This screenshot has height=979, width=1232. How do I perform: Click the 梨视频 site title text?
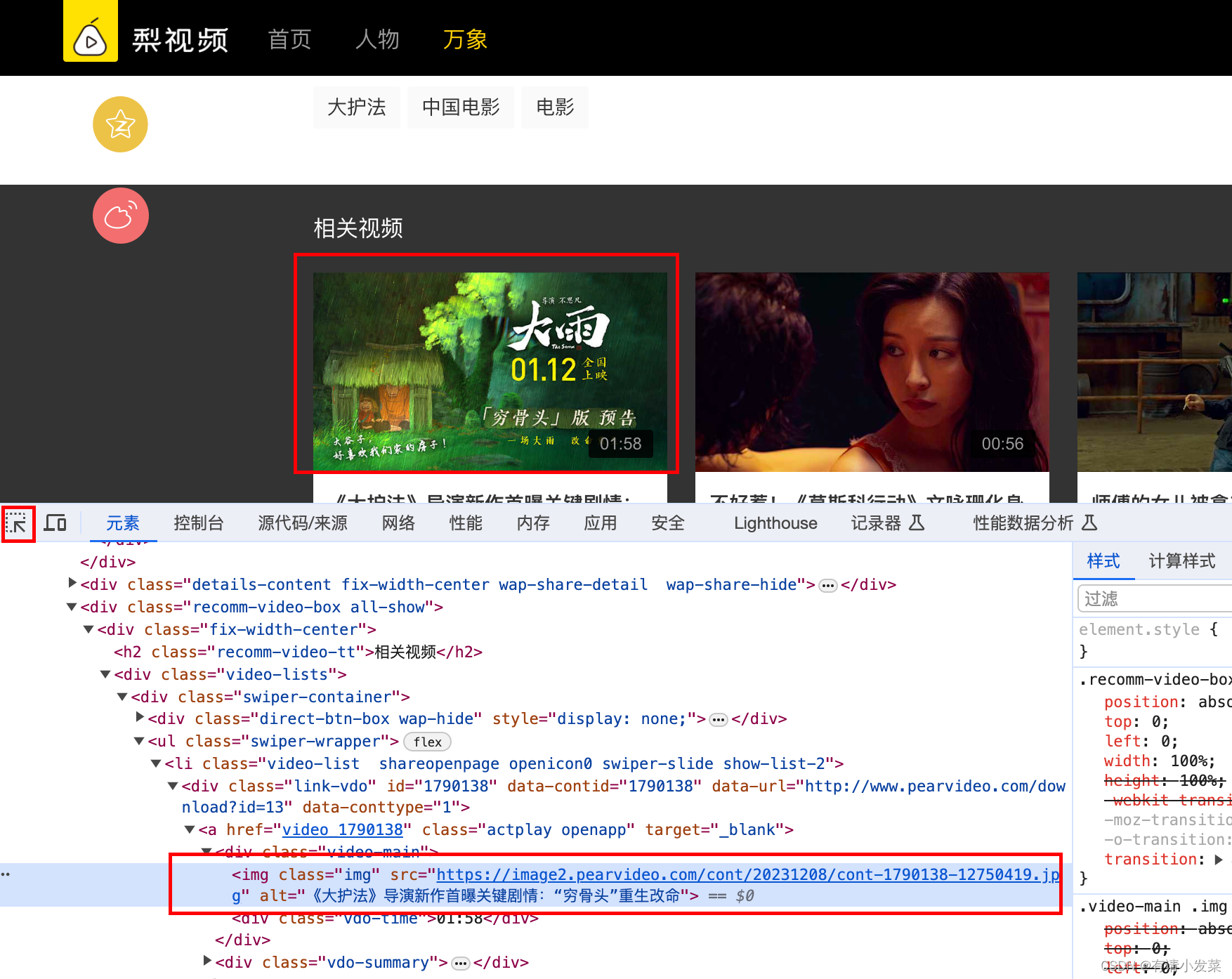pyautogui.click(x=181, y=40)
